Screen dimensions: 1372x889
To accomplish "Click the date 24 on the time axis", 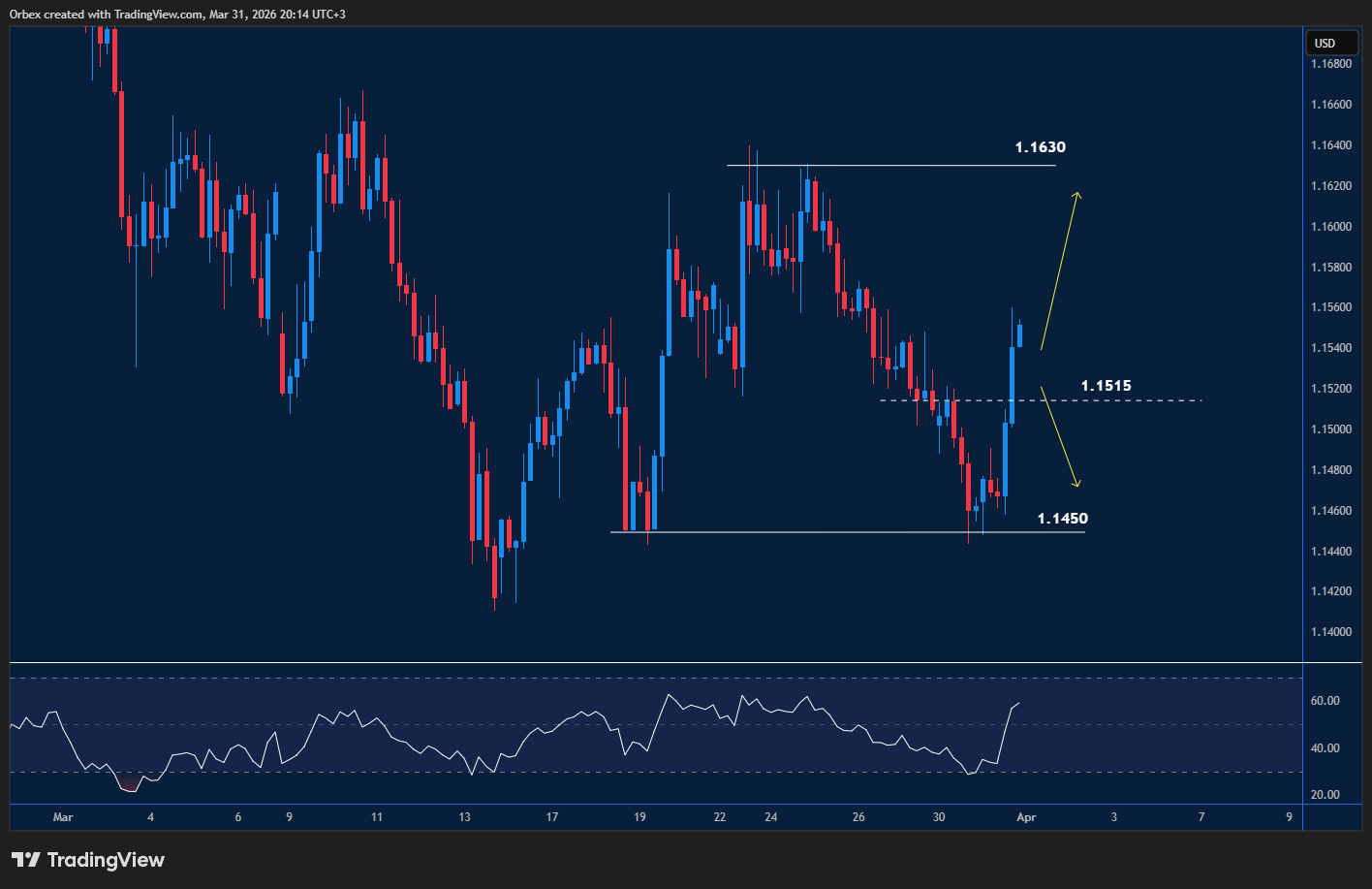I will tap(771, 817).
